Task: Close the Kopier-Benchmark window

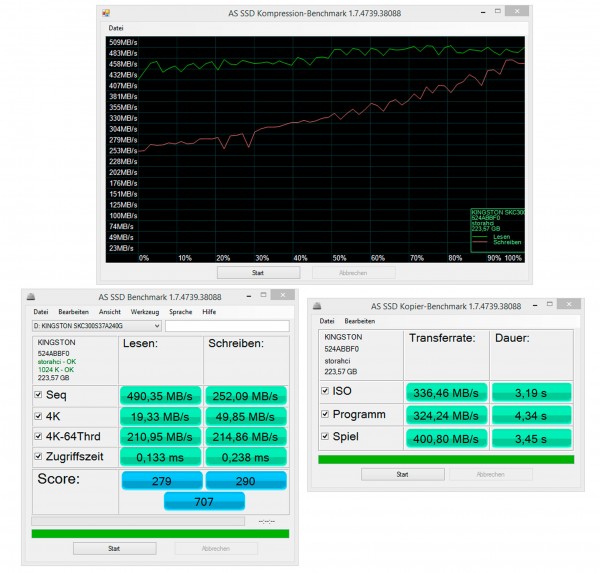Action: tap(569, 304)
